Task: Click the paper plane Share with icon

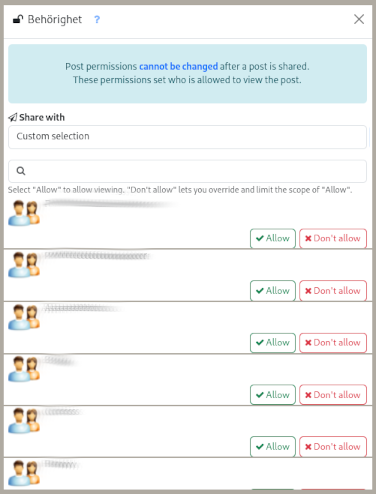Action: coord(13,117)
